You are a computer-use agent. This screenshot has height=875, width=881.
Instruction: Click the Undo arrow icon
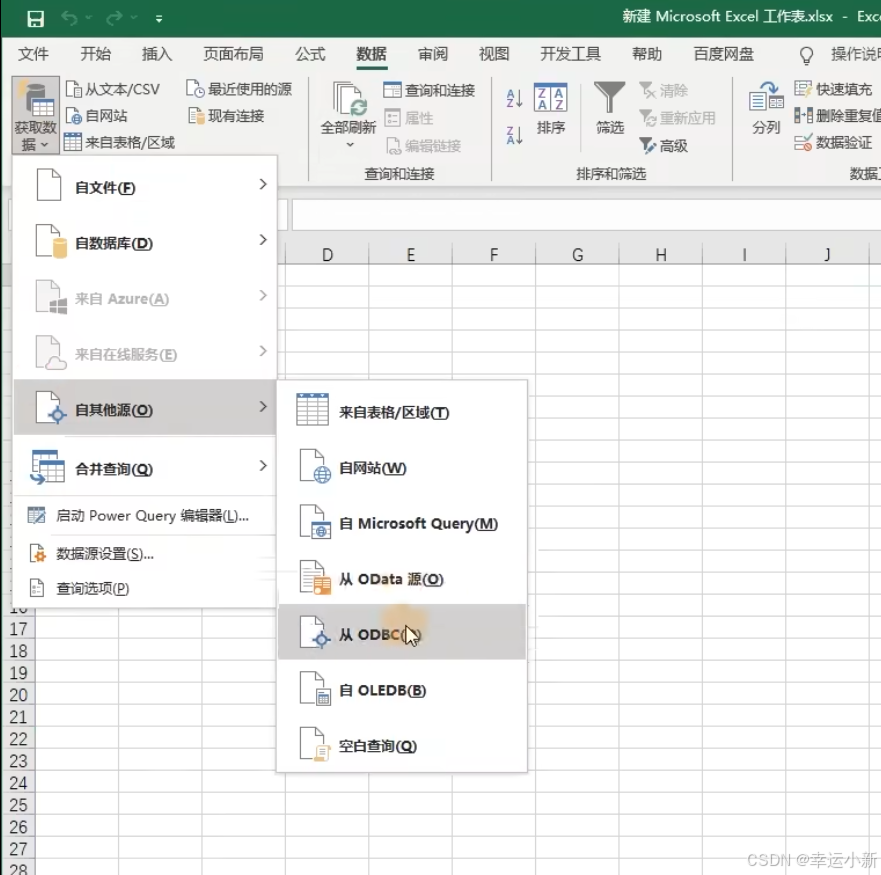click(x=70, y=19)
